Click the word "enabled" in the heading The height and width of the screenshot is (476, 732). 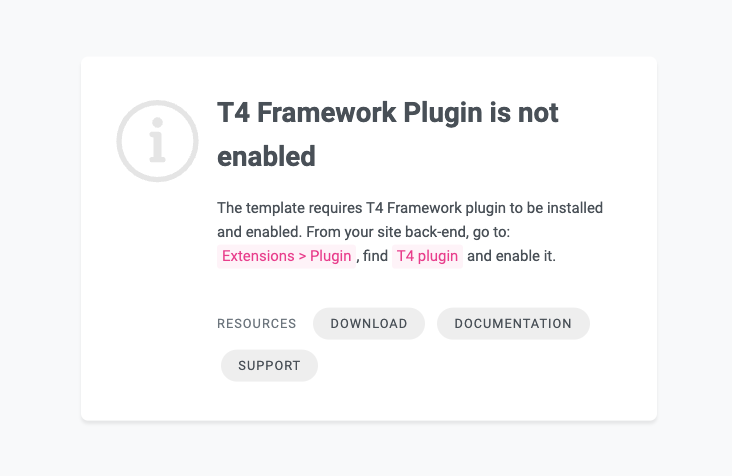[x=266, y=156]
